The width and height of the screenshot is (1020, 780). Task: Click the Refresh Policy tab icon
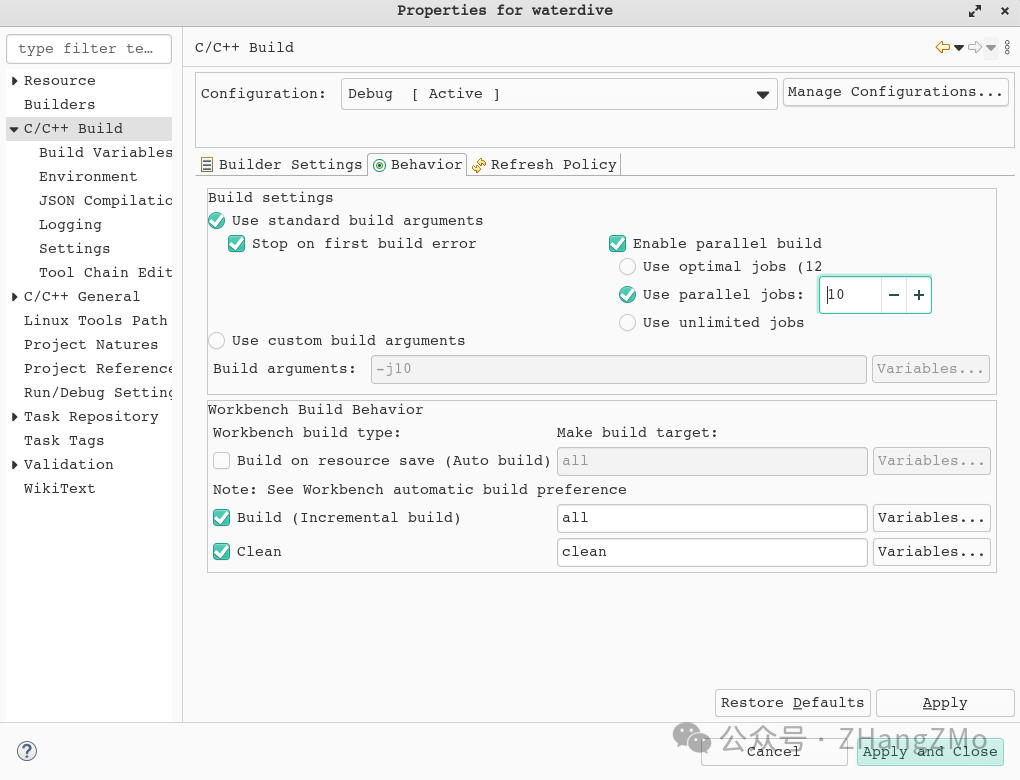point(479,165)
